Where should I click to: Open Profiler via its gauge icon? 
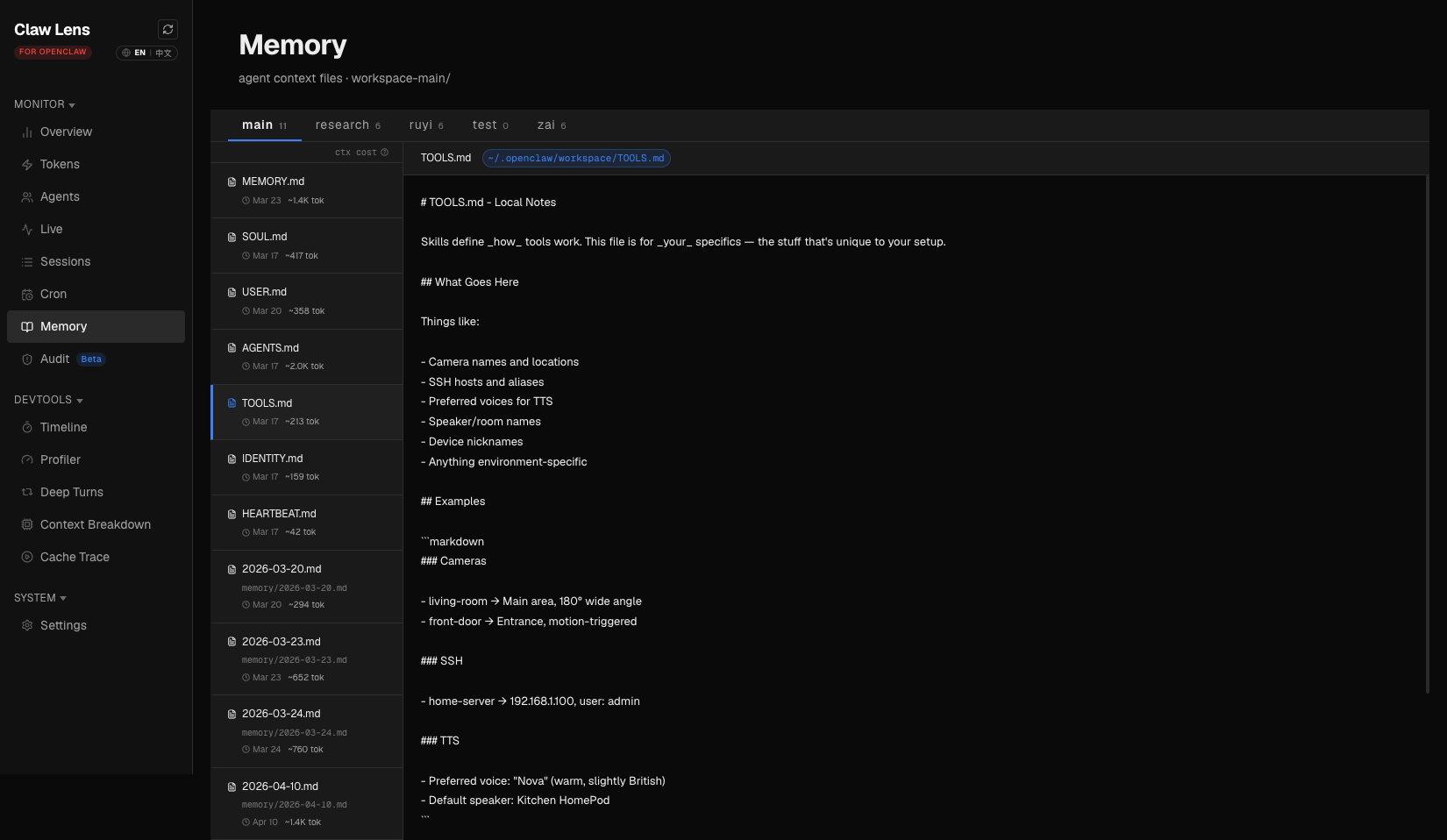coord(27,460)
